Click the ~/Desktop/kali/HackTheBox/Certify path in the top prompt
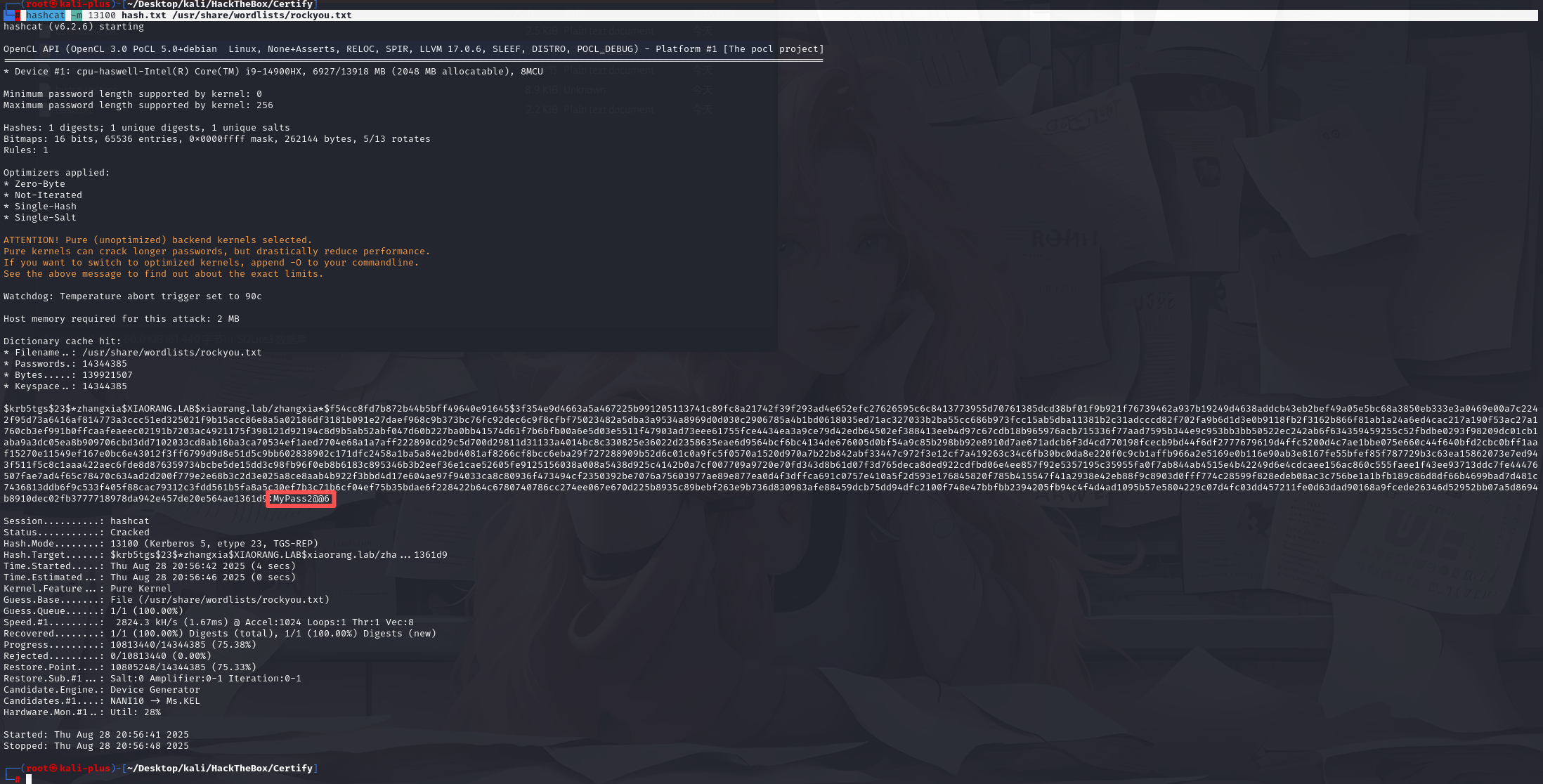This screenshot has width=1543, height=784. tap(219, 4)
